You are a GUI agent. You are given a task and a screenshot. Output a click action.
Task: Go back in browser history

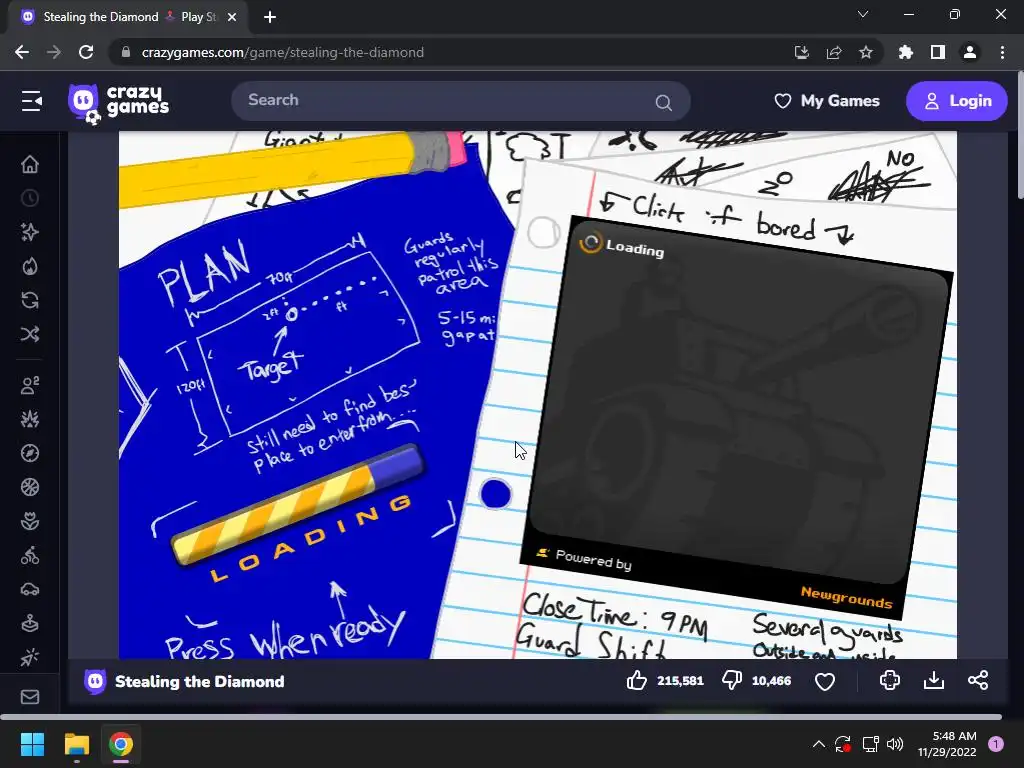click(x=22, y=52)
